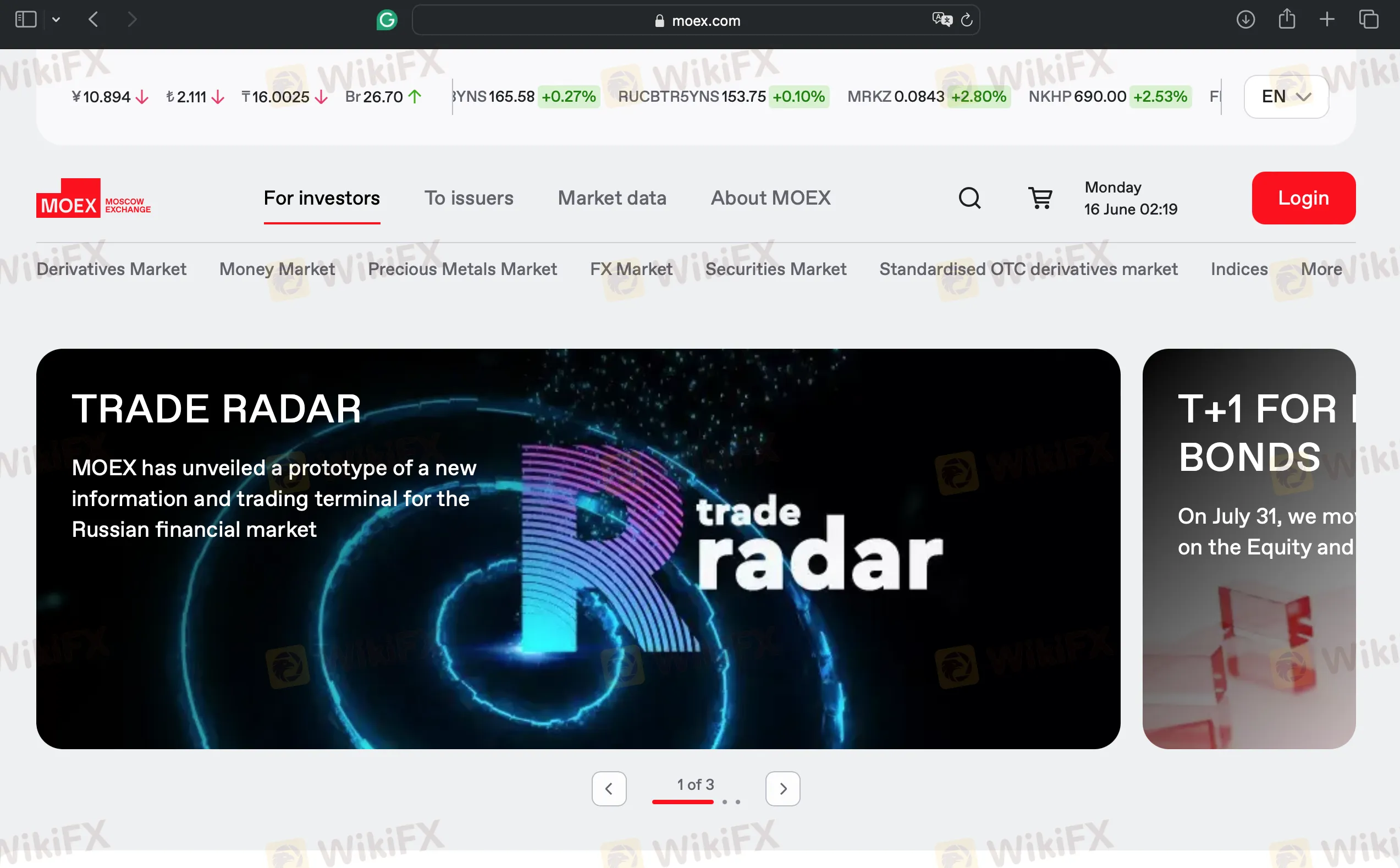This screenshot has height=868, width=1400.
Task: Click the carousel progress indicator bar
Action: coord(682,802)
